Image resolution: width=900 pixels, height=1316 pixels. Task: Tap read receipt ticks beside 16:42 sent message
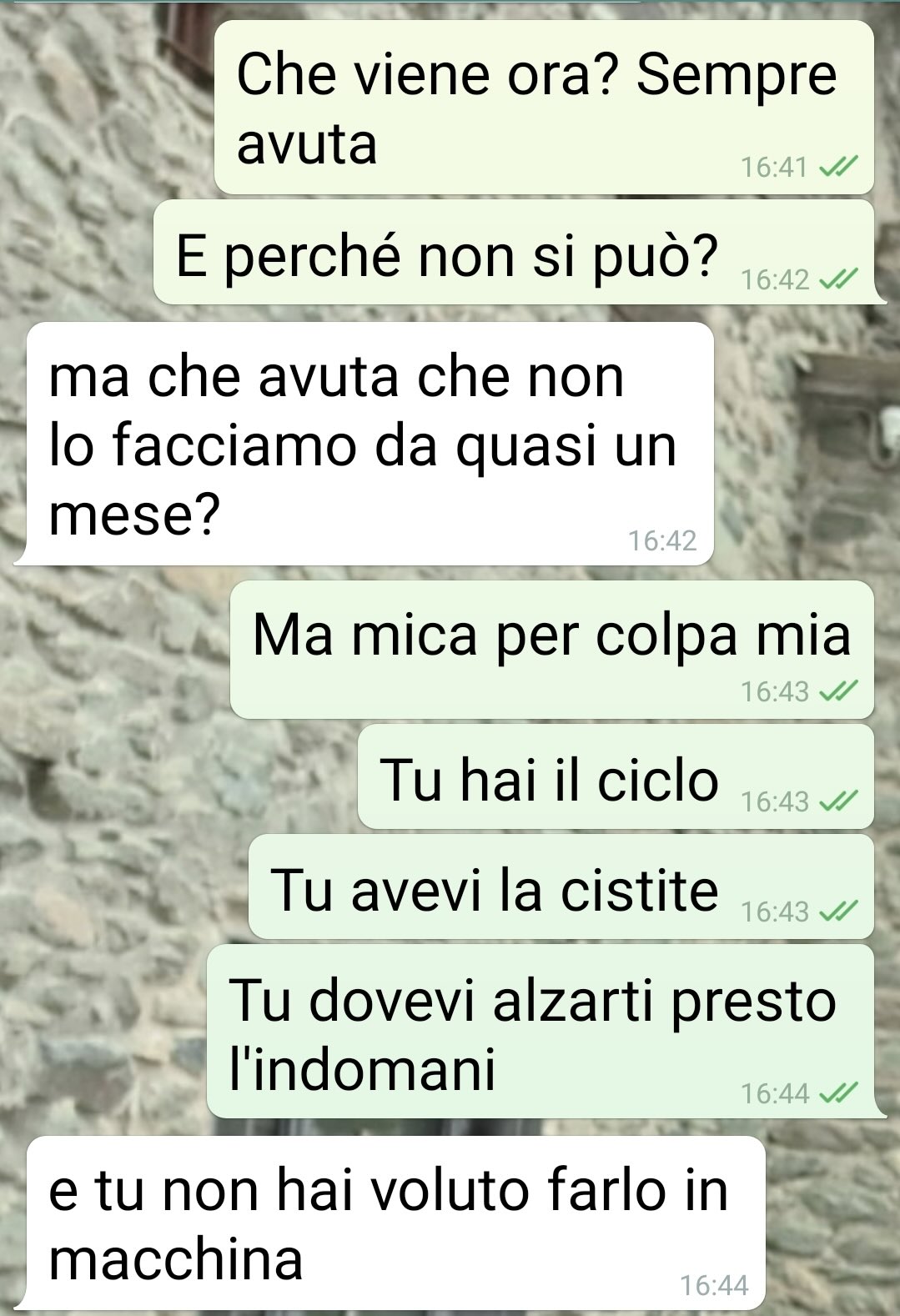pyautogui.click(x=837, y=279)
